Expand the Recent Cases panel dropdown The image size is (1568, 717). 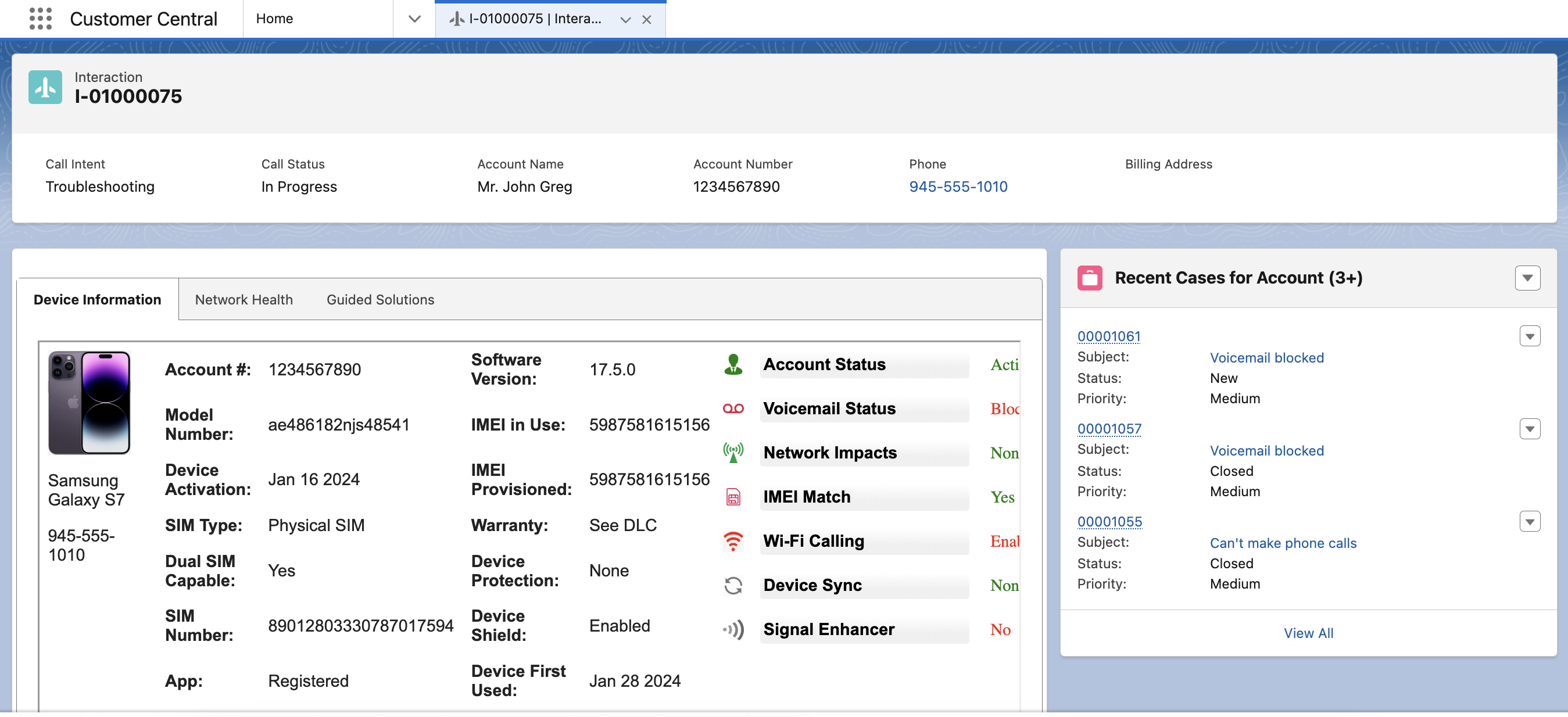point(1527,278)
